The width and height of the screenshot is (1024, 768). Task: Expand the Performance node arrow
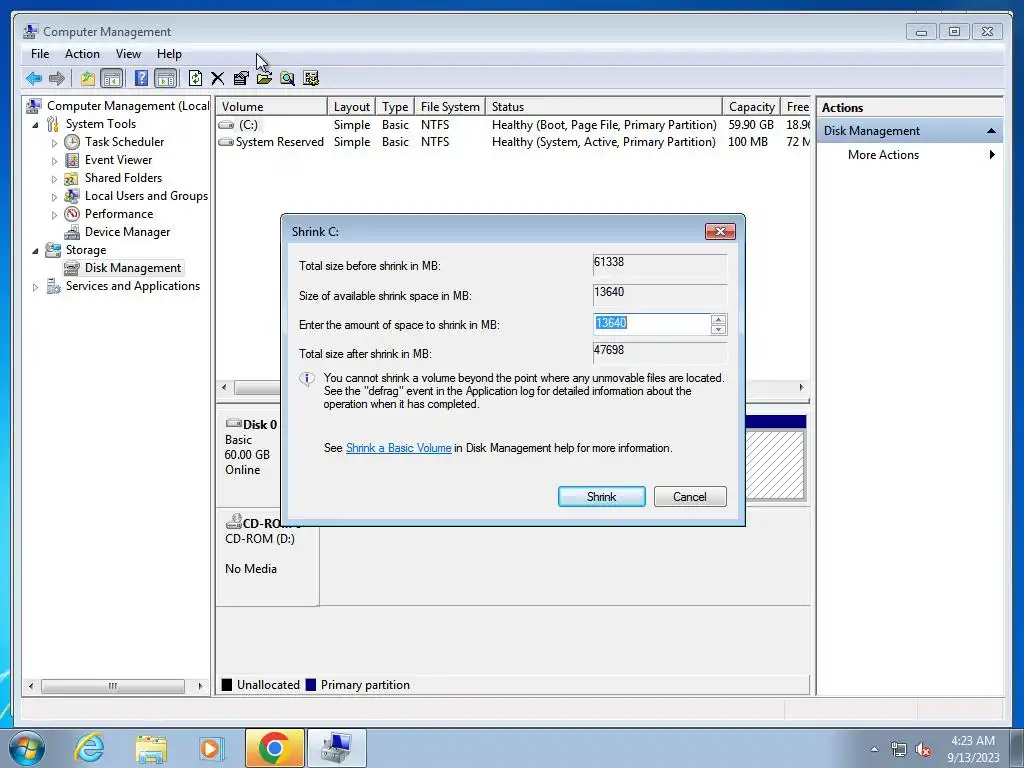point(54,214)
